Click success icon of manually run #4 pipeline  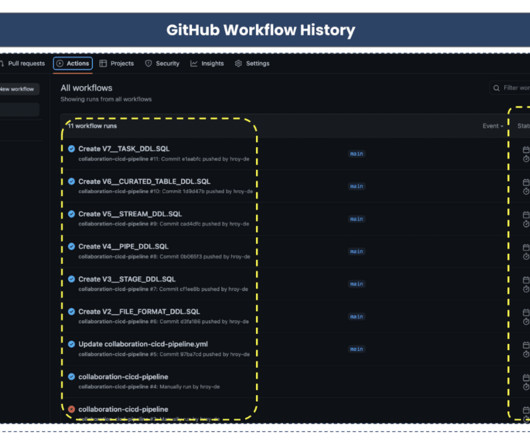tap(71, 377)
